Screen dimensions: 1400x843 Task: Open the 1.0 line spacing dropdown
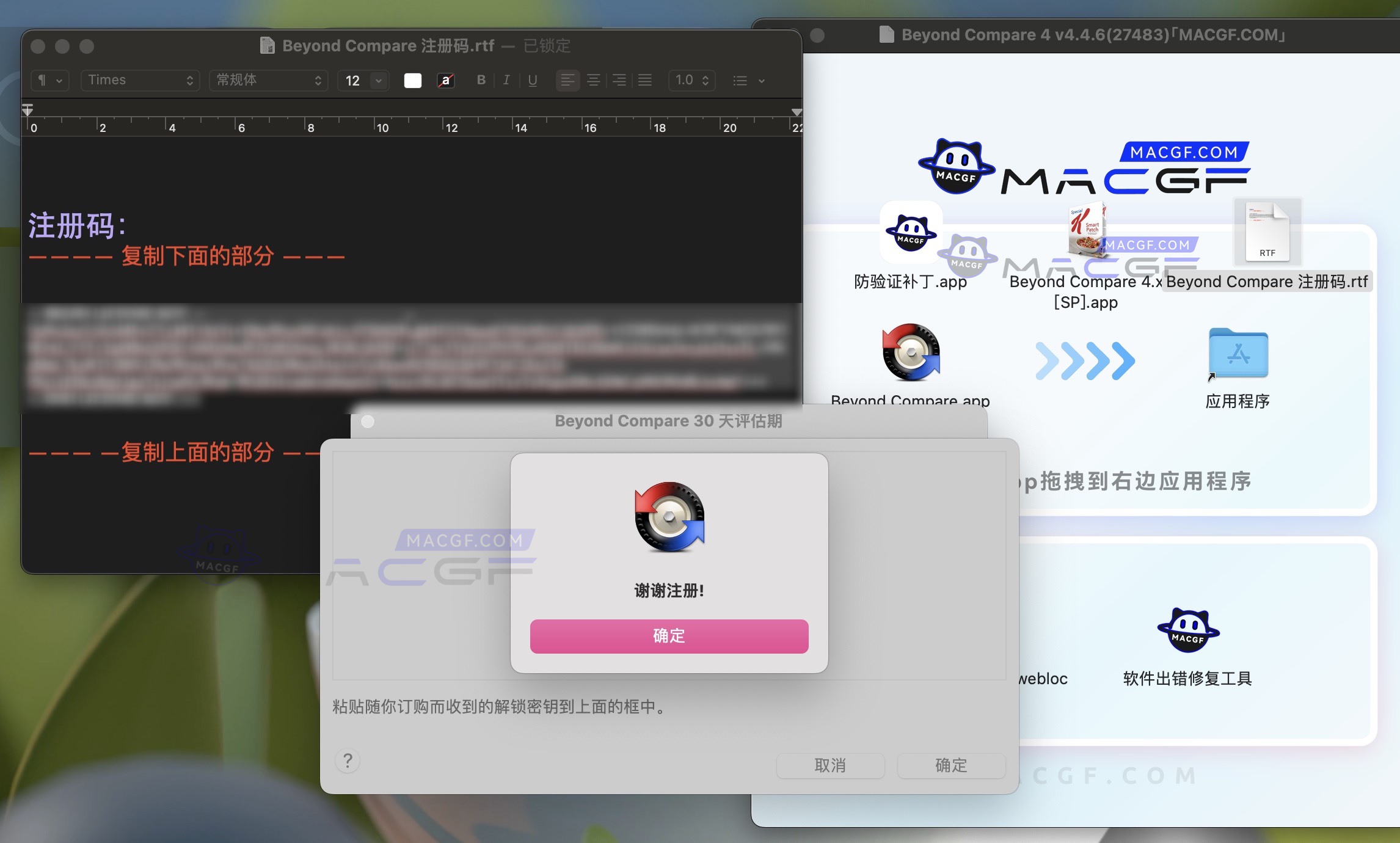click(691, 80)
